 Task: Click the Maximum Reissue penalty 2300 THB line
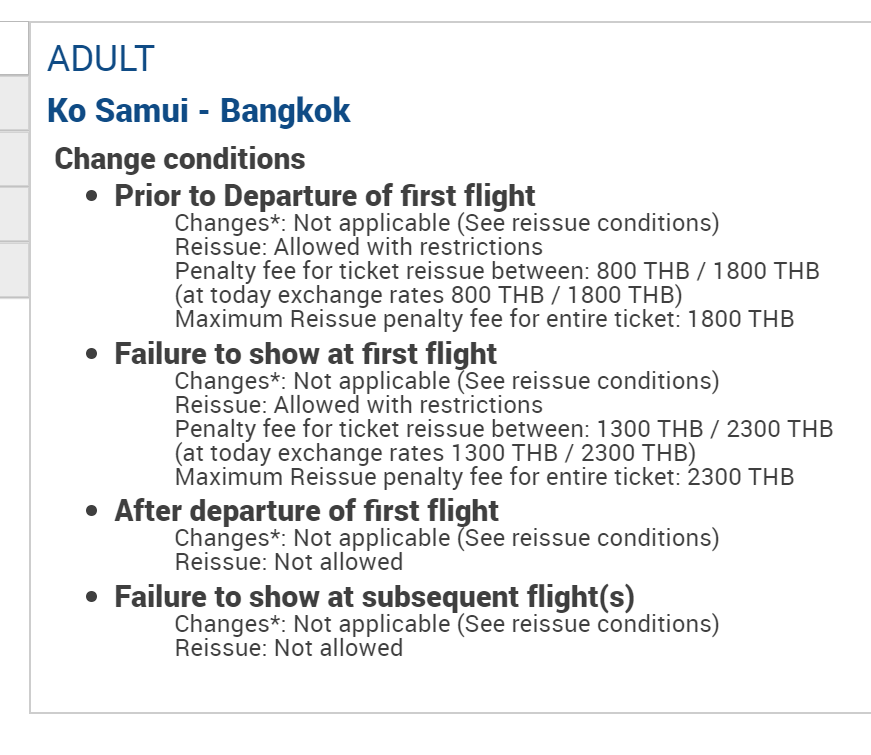pyautogui.click(x=484, y=477)
